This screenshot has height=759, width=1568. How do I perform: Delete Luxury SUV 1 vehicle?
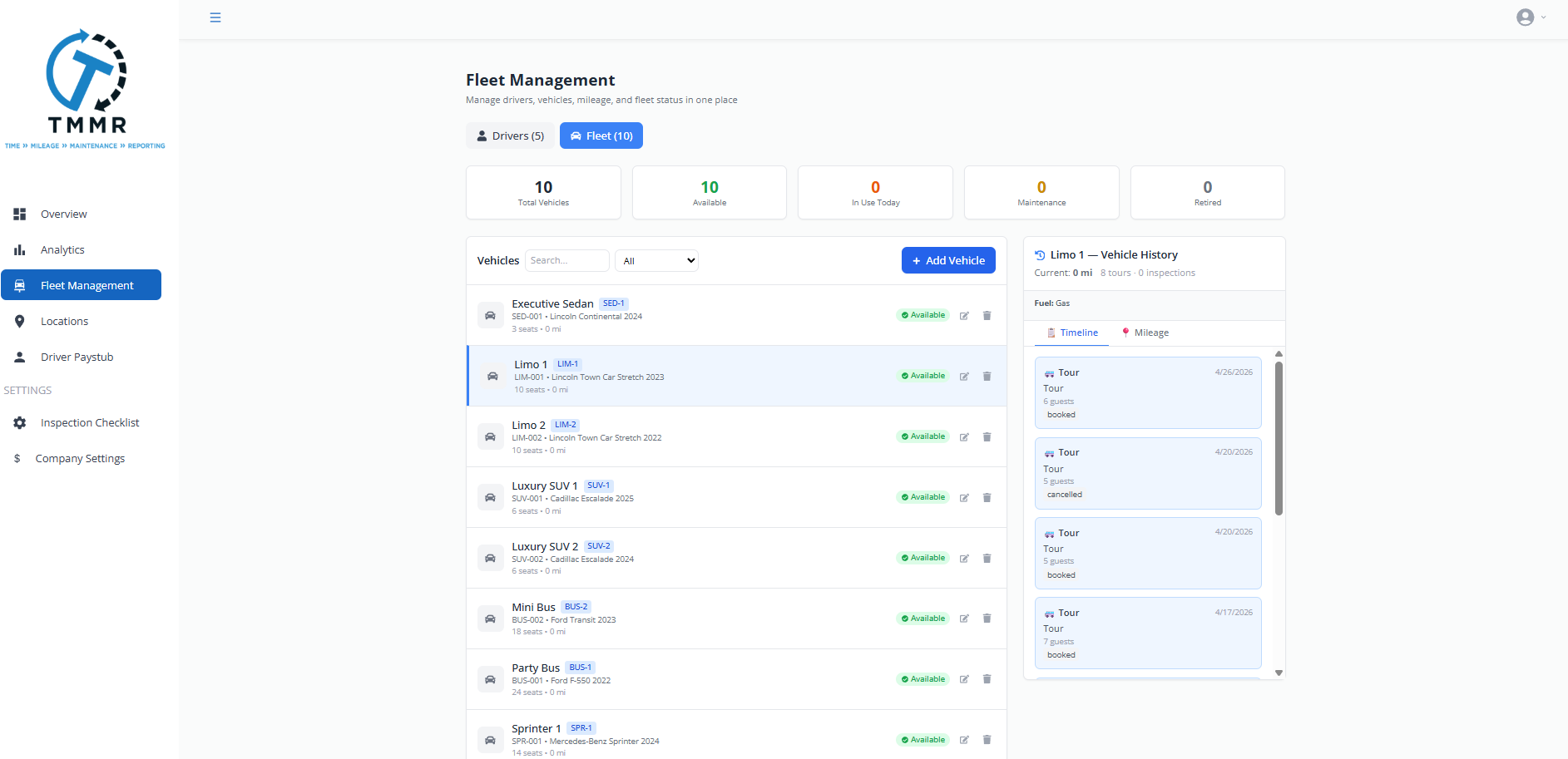[x=987, y=498]
